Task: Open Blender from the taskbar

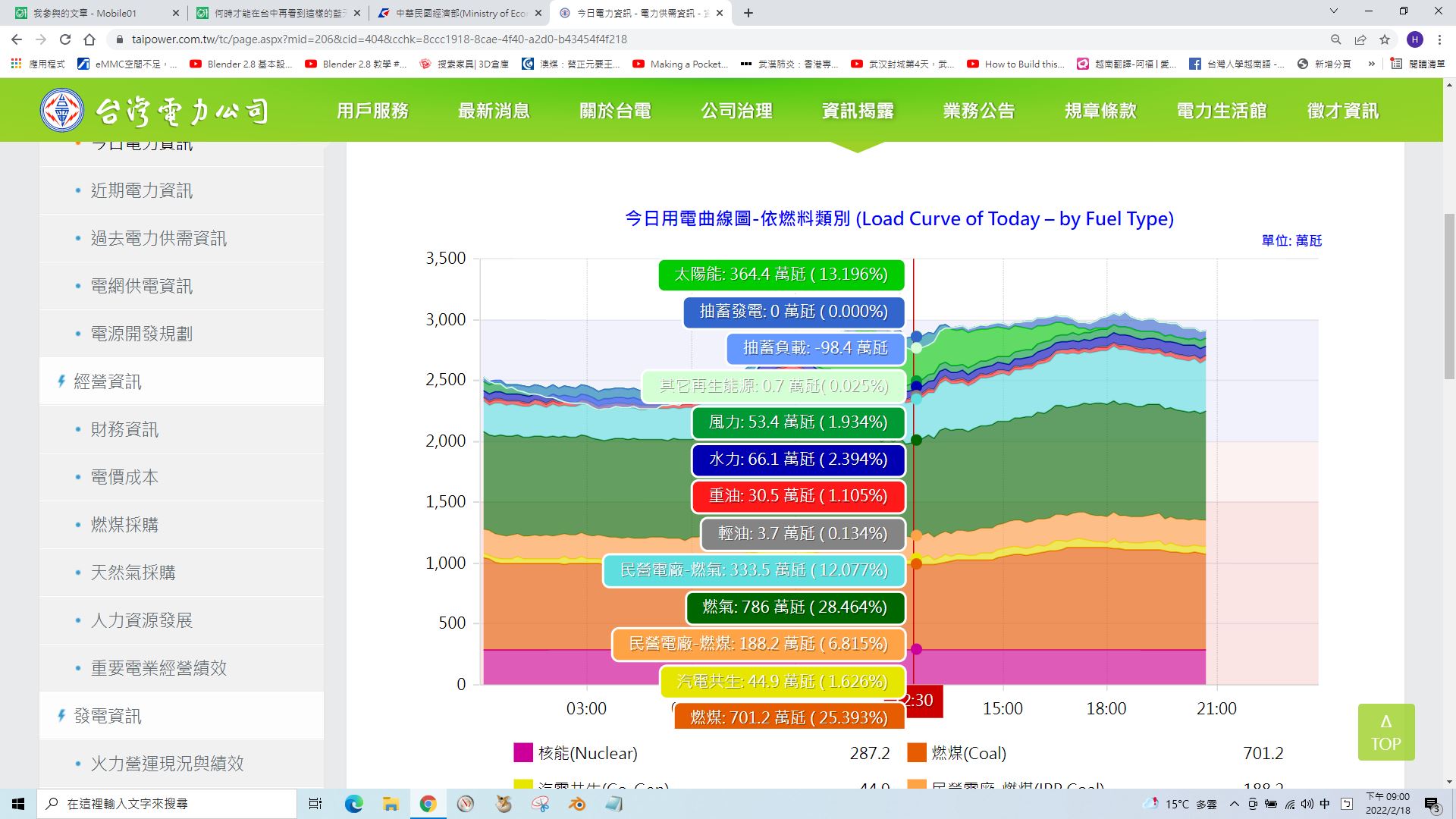Action: click(578, 804)
